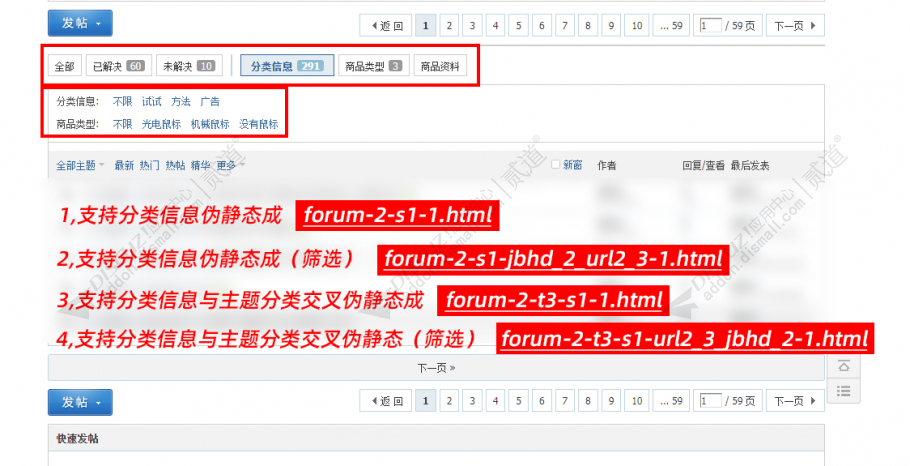910x466 pixels.
Task: Click 下一页 in the upper pager
Action: click(795, 26)
